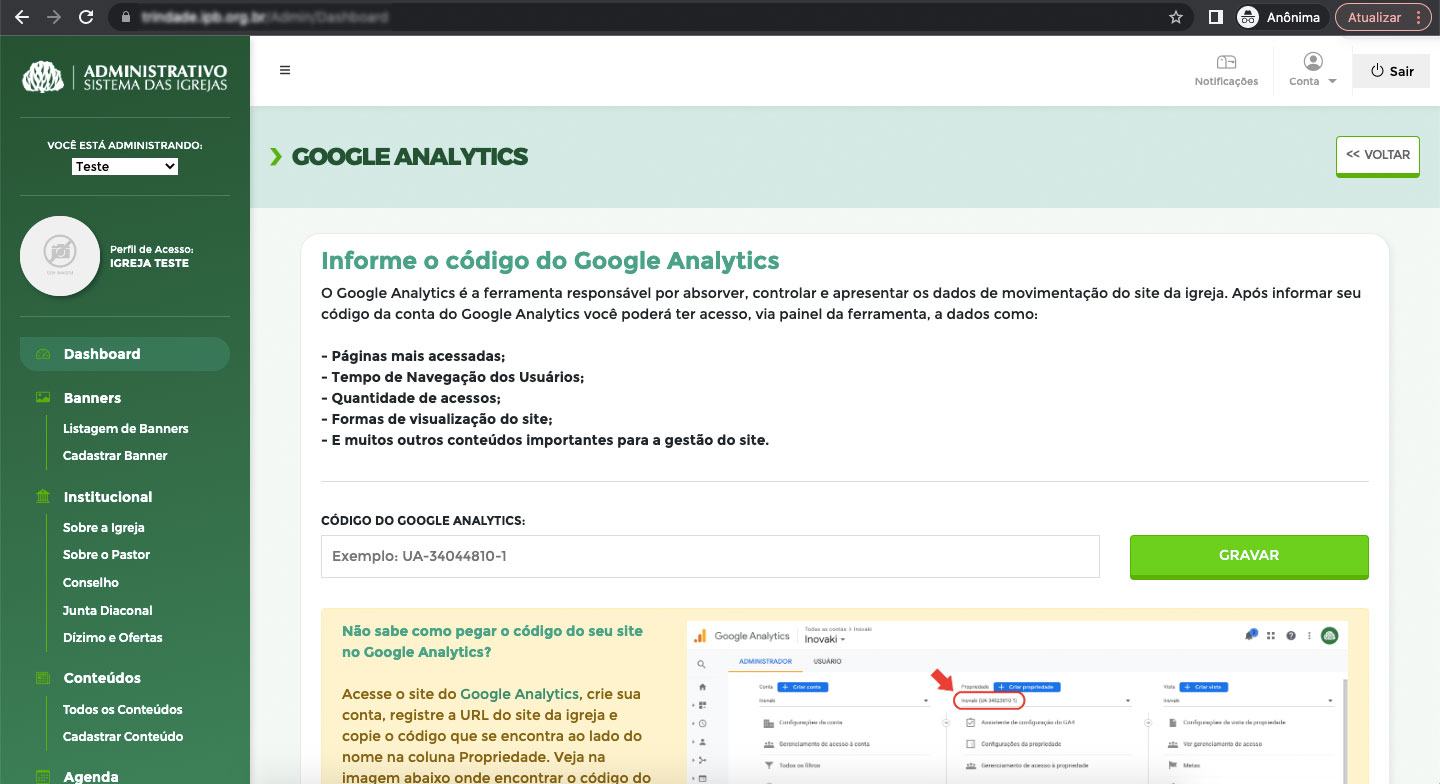Click the browser reload icon

pyautogui.click(x=86, y=17)
